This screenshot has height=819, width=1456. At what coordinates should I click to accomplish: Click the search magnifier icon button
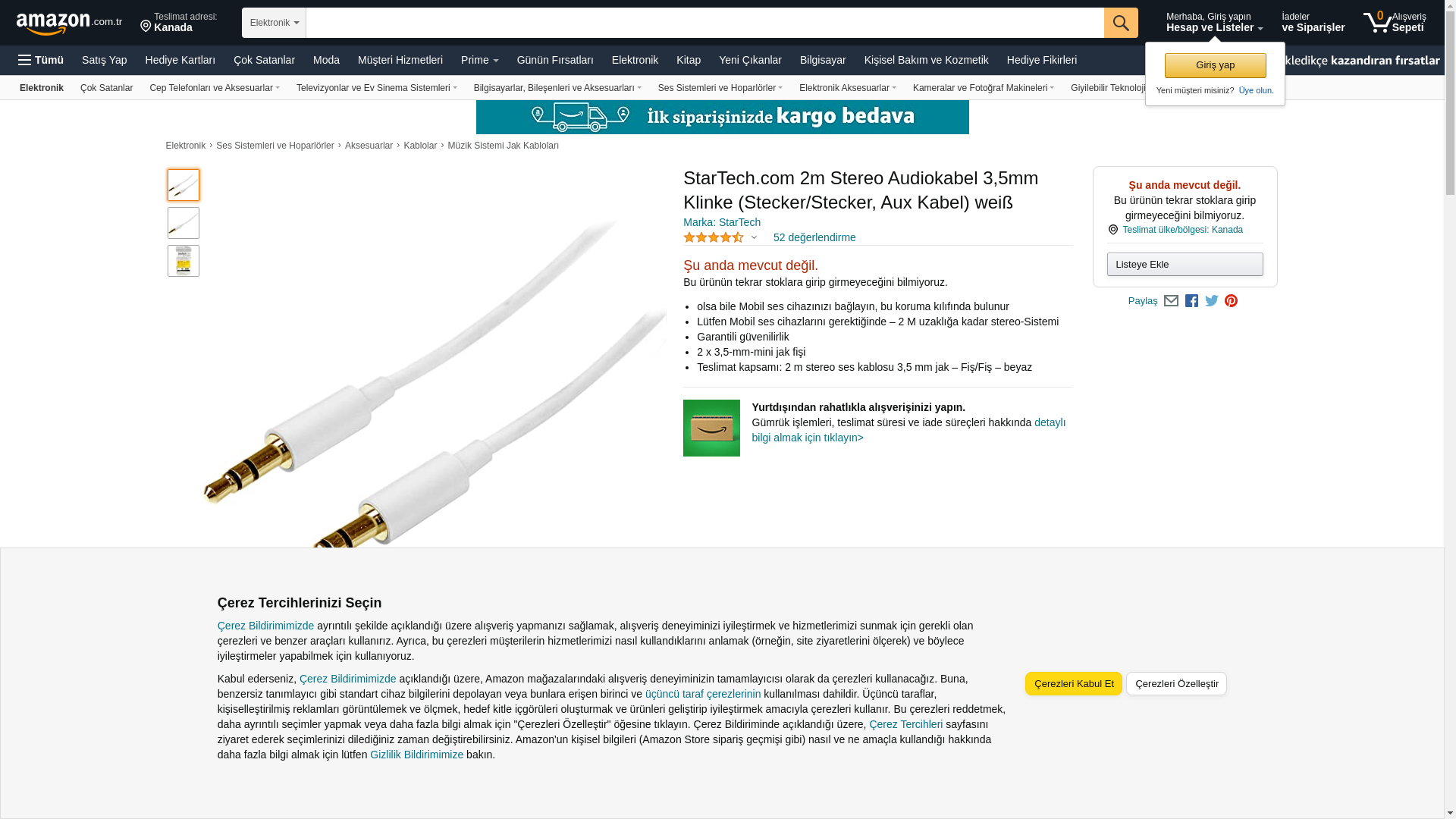(1121, 23)
